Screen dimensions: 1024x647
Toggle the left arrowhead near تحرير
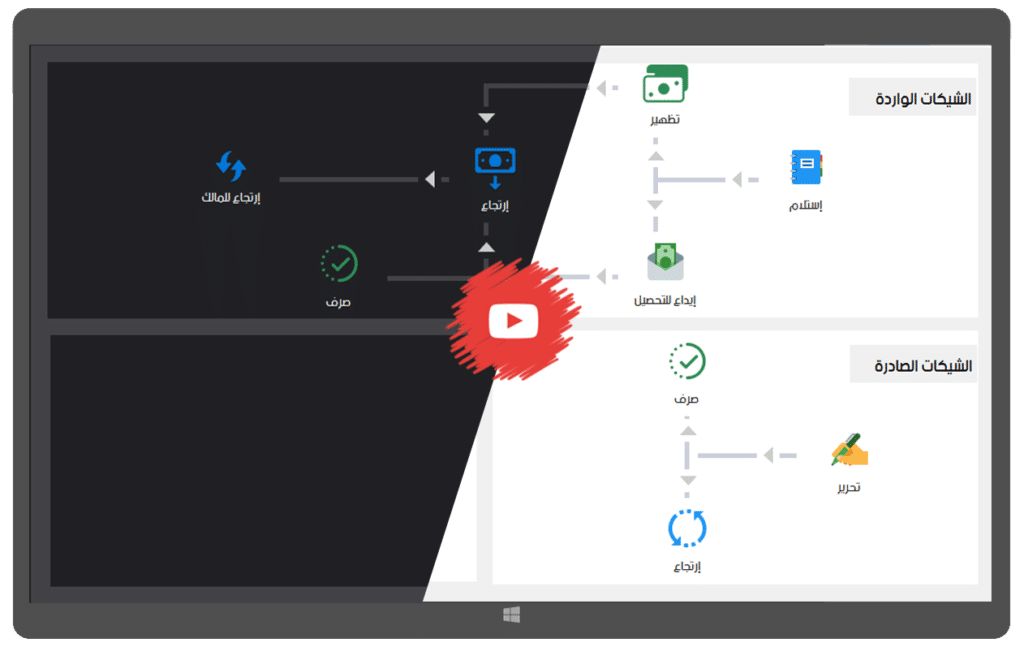coord(770,457)
